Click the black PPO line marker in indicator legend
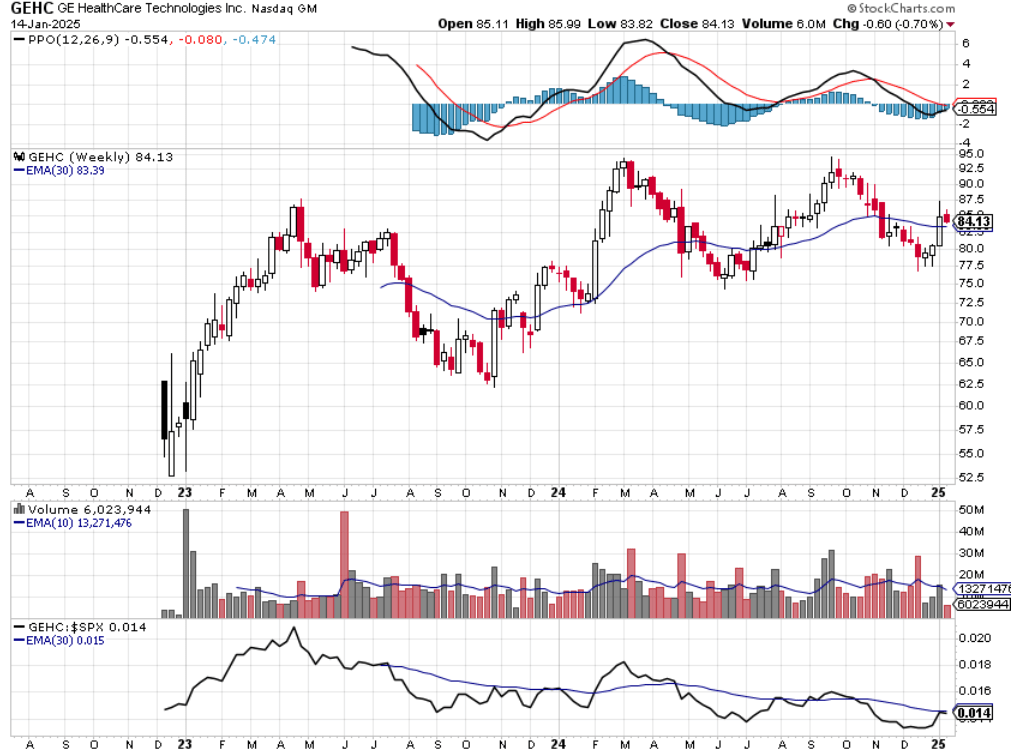The width and height of the screenshot is (1017, 753). [18, 43]
